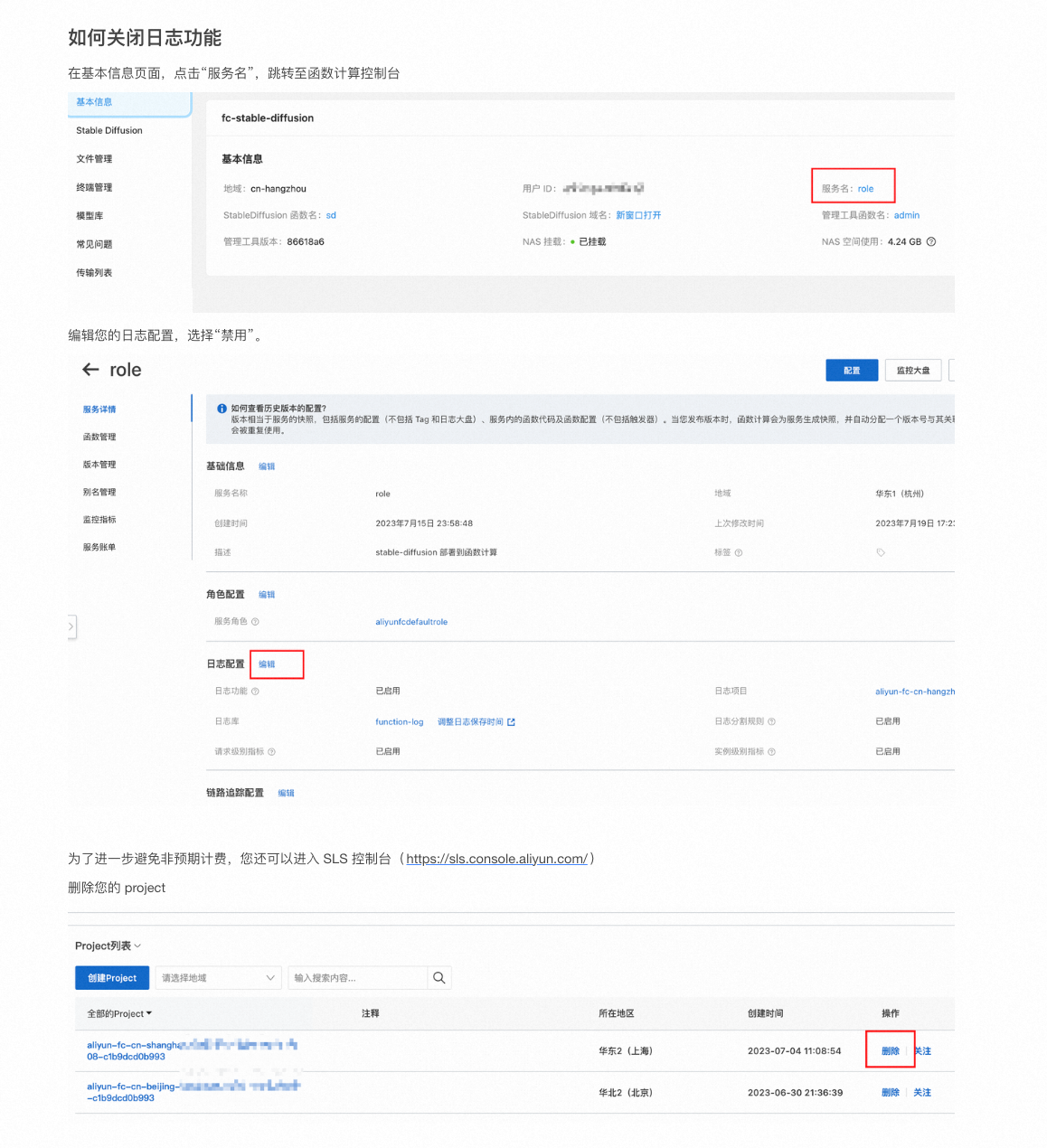Open 模型库 in the sidebar

[x=90, y=216]
